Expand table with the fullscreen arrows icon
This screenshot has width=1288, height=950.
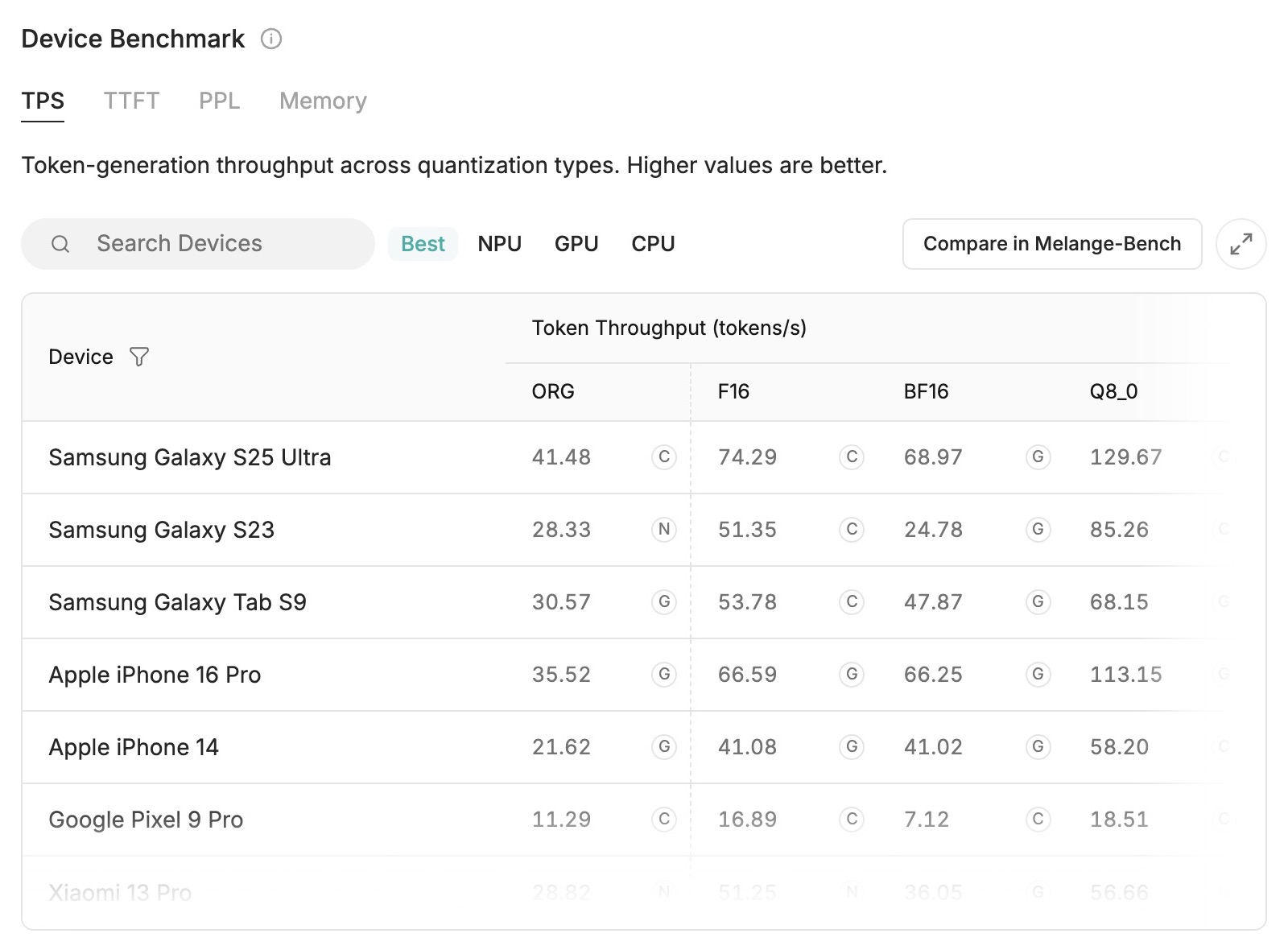click(x=1241, y=244)
